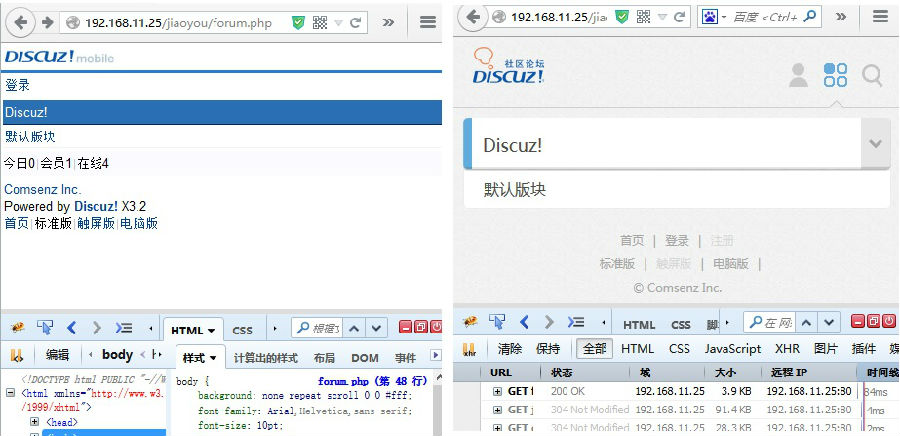
Task: Click break on mutate icon beside 编辑
Action: point(17,356)
